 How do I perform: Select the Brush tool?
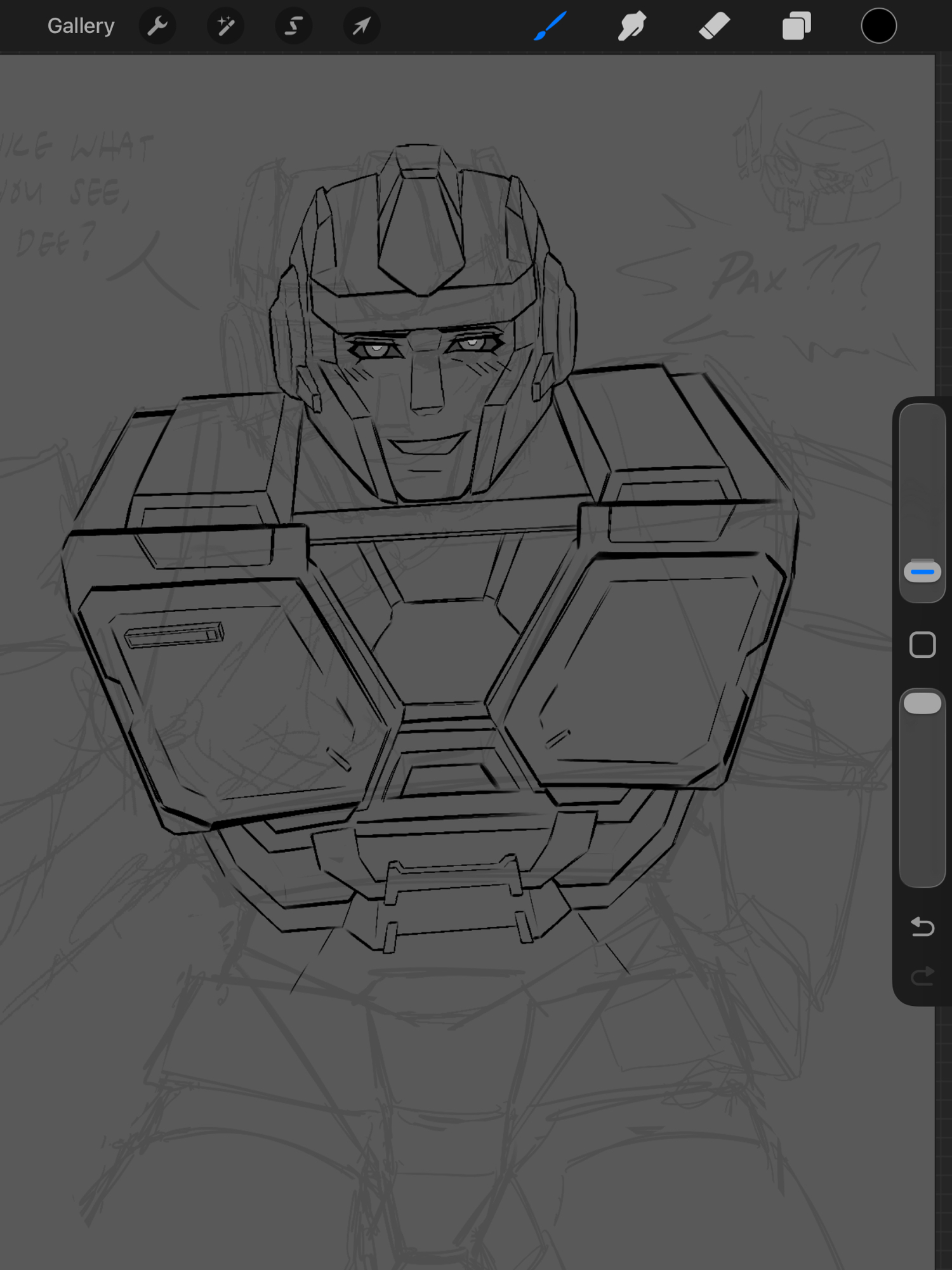pyautogui.click(x=550, y=26)
